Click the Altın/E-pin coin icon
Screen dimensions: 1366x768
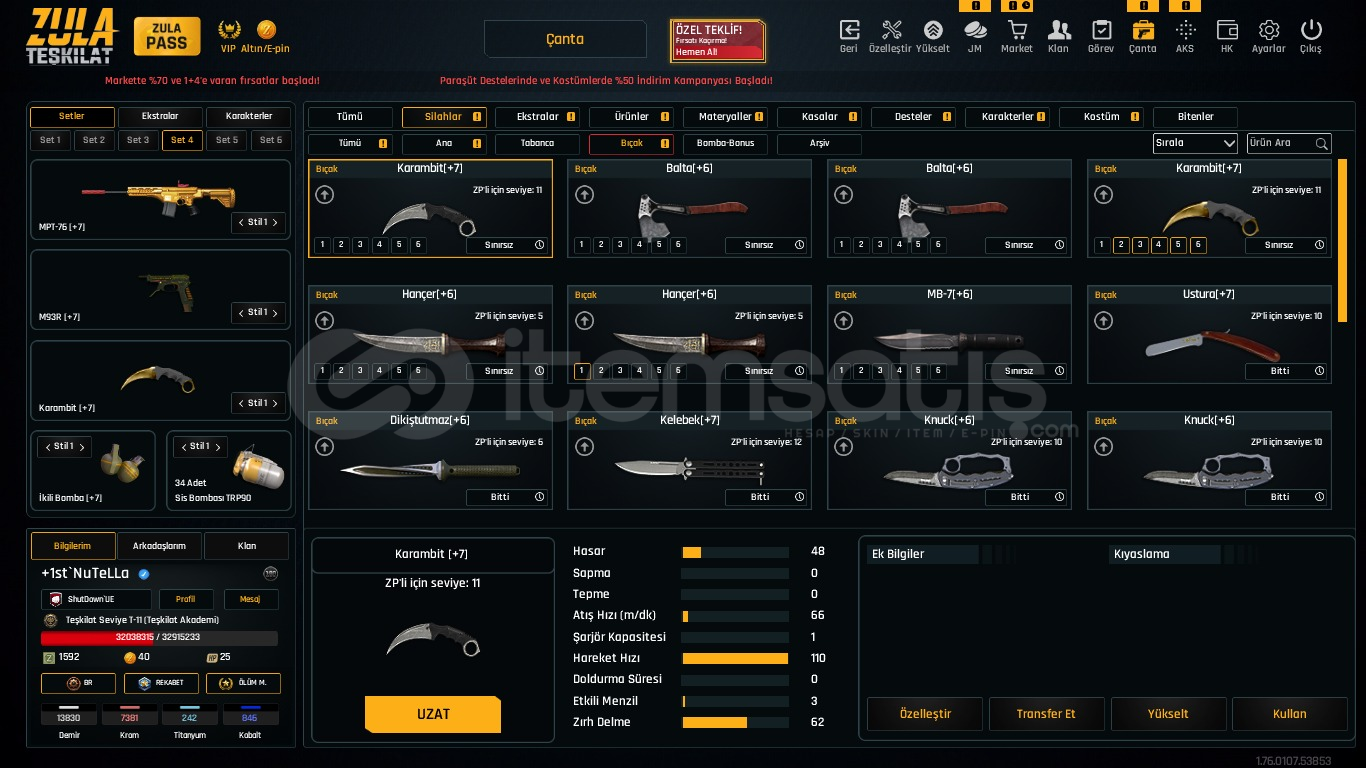pos(266,29)
